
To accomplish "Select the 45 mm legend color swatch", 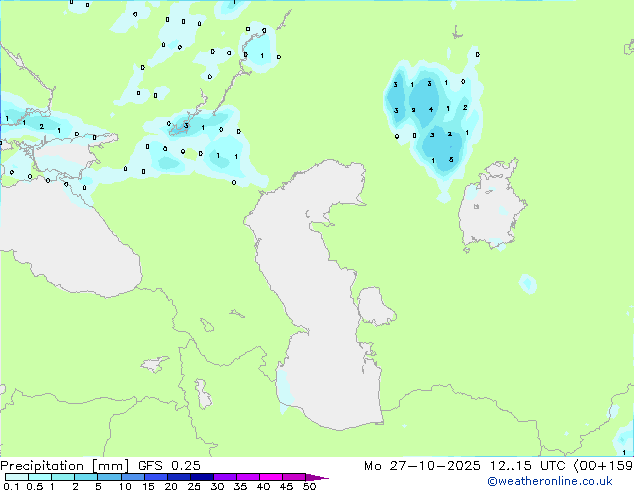I will pos(294,477).
